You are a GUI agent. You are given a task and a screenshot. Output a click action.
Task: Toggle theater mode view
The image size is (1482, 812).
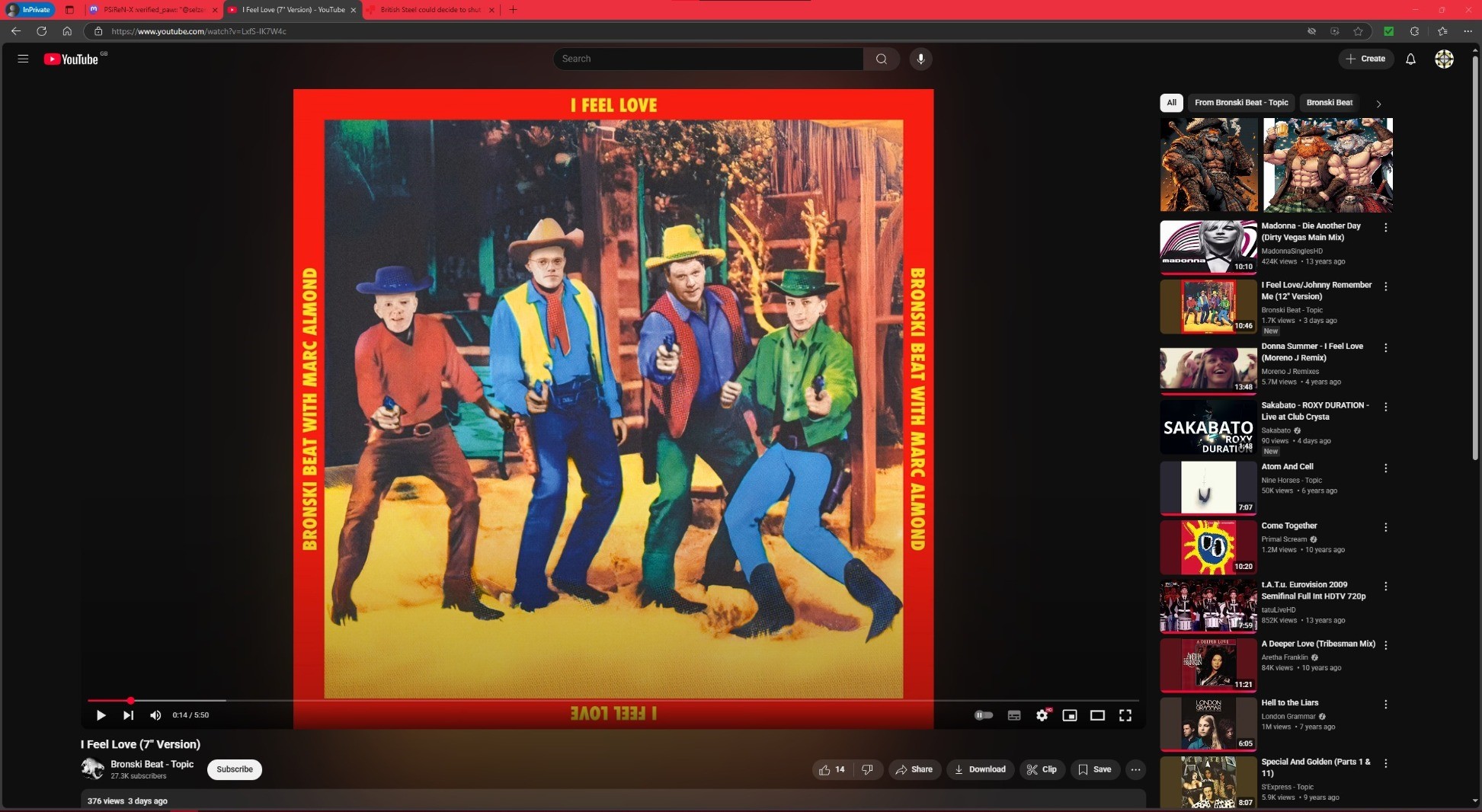pos(1097,715)
